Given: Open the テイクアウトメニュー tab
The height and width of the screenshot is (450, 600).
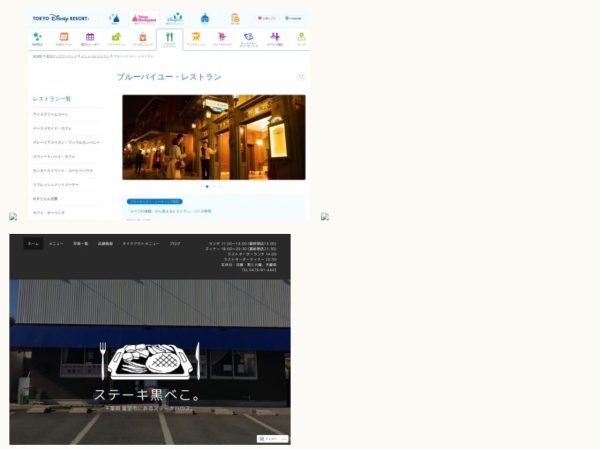Looking at the screenshot, I should tap(141, 244).
